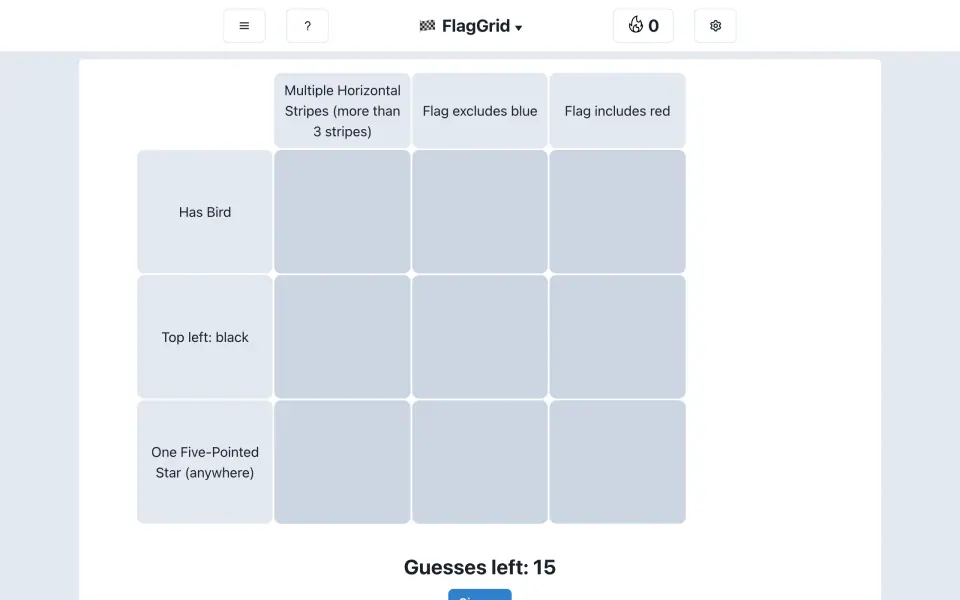Select cell for Five-Pointed Star and includes red

617,462
